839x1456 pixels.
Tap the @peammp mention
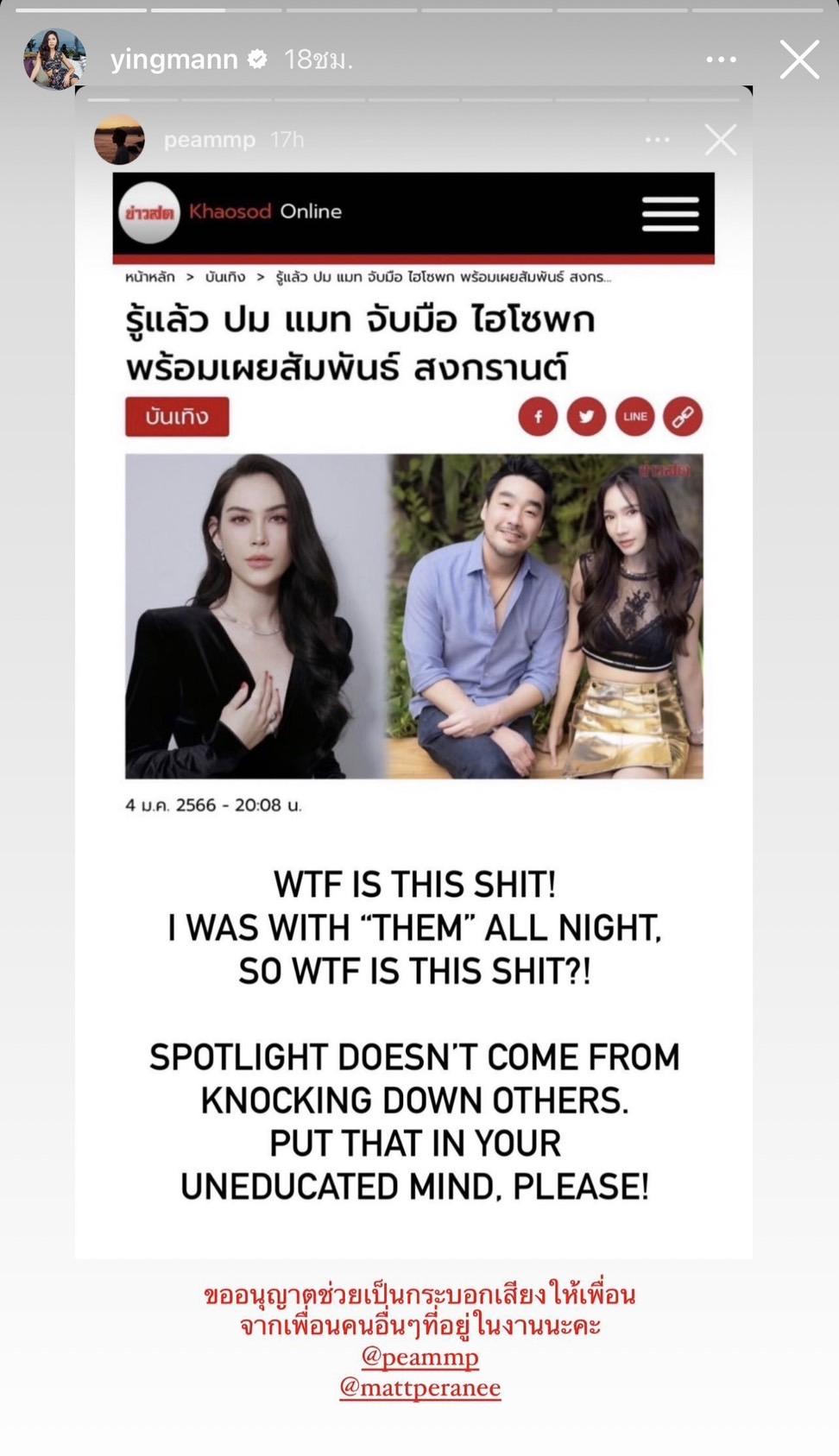420,1357
